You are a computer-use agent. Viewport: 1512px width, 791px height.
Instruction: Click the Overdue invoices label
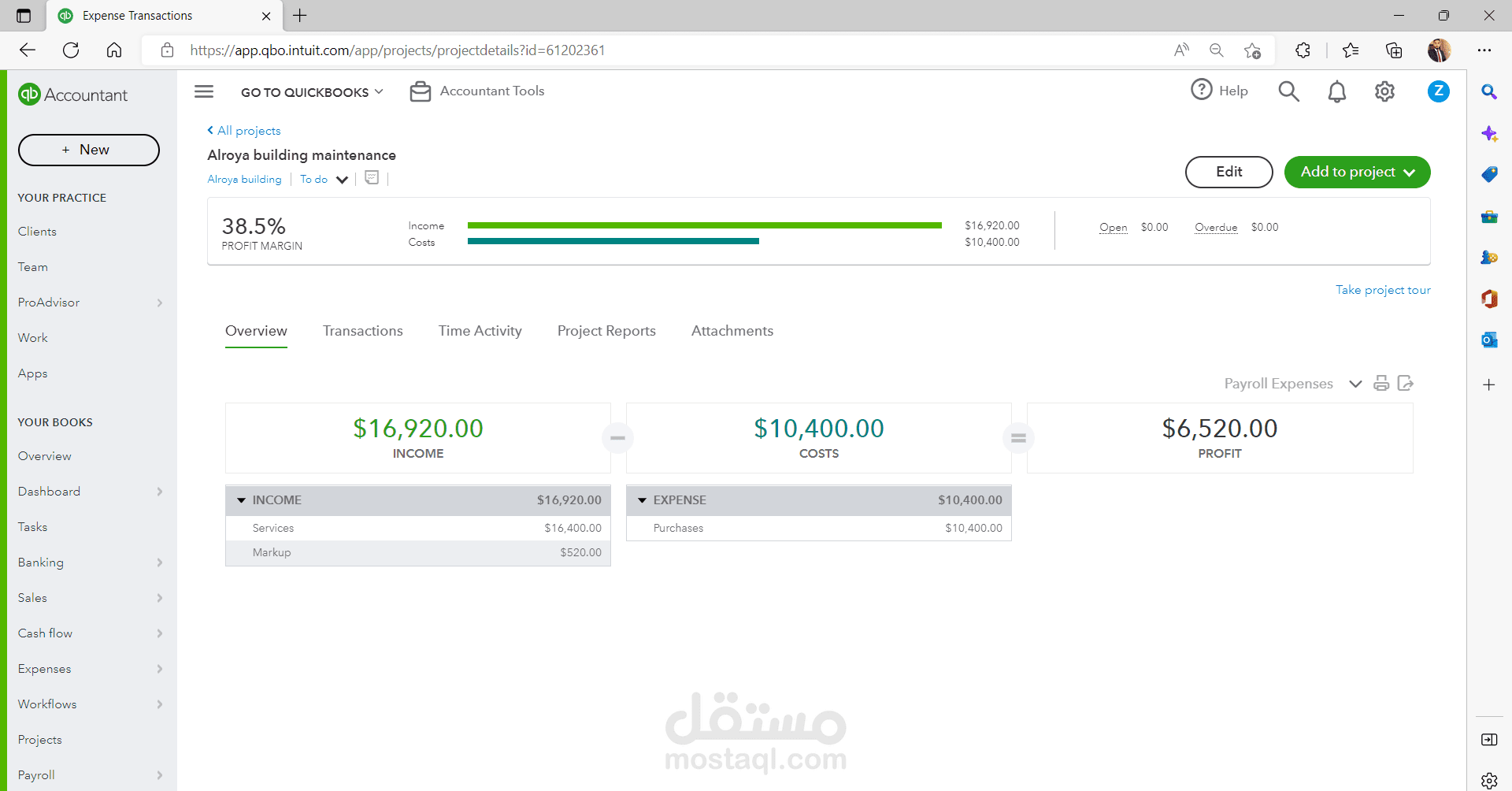click(1216, 227)
